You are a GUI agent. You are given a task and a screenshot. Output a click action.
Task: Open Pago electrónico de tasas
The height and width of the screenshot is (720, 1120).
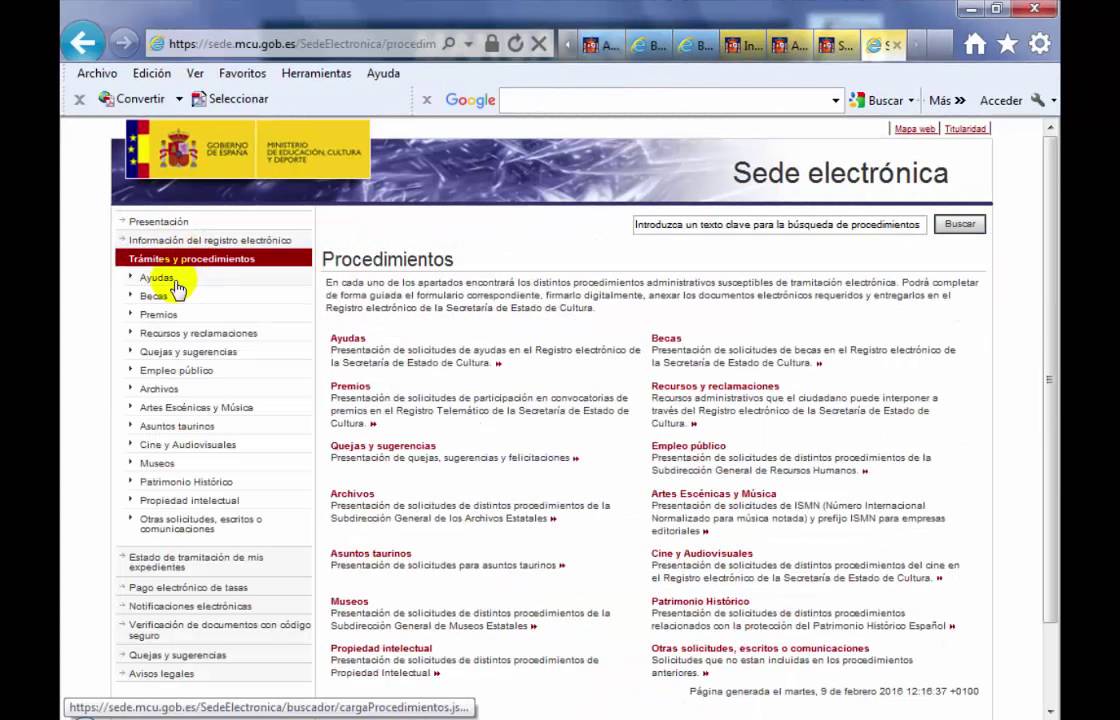point(189,587)
